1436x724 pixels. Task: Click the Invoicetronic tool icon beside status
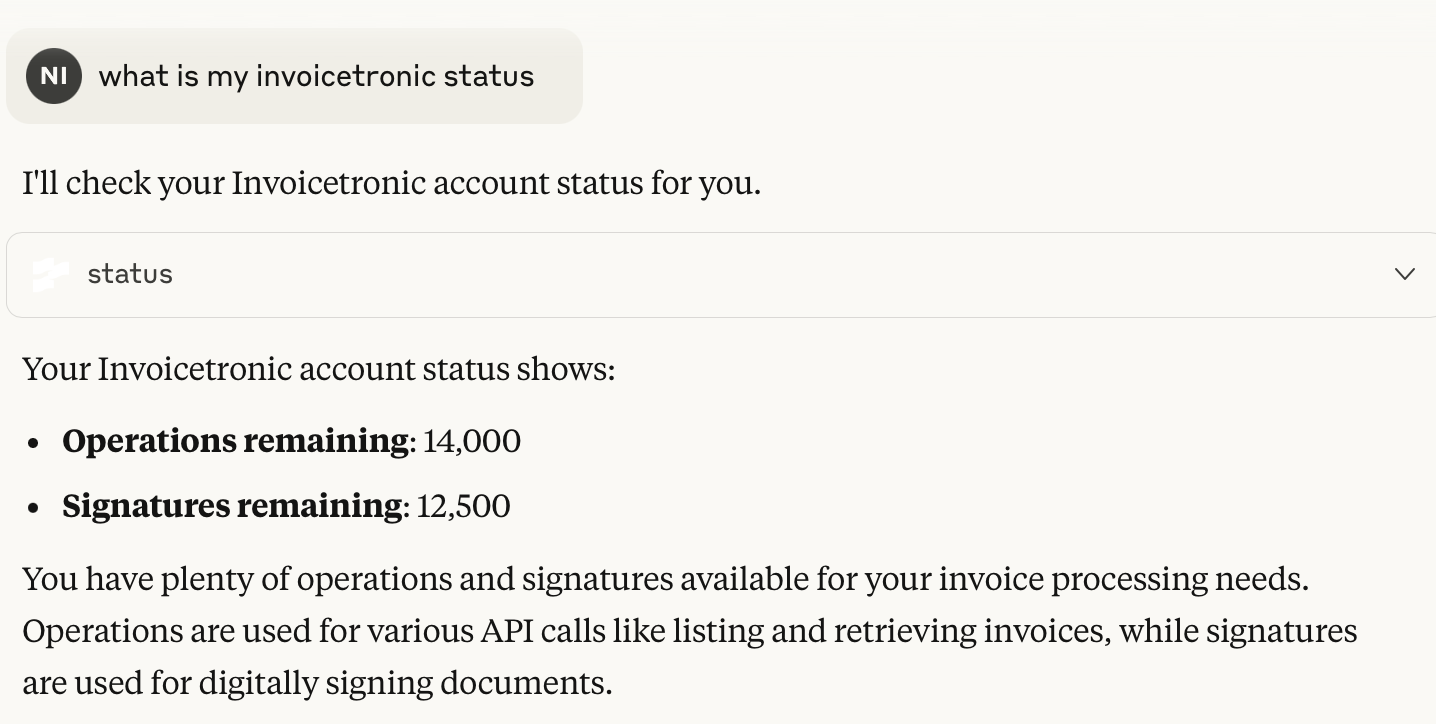50,274
